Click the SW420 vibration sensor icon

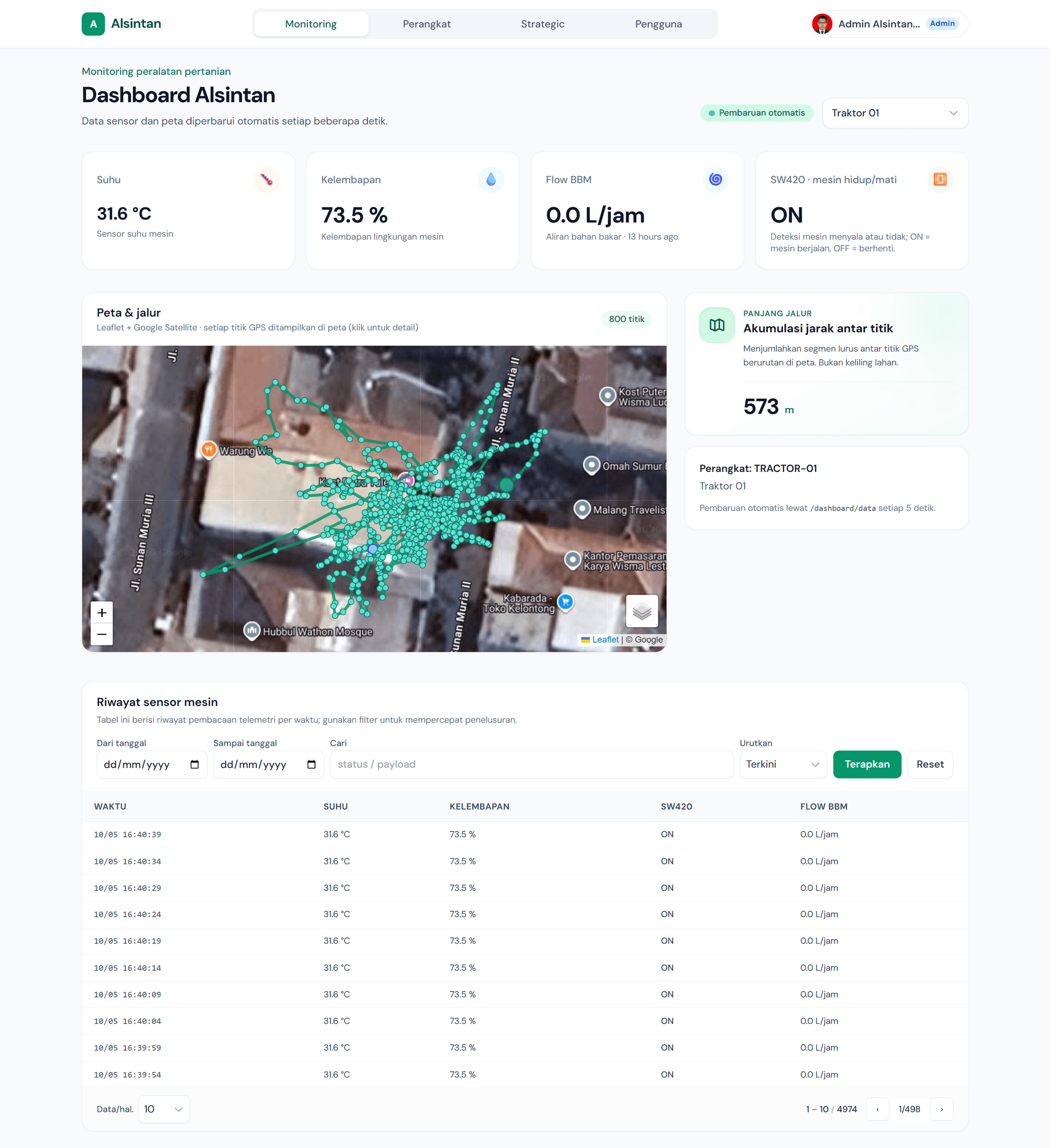tap(940, 180)
